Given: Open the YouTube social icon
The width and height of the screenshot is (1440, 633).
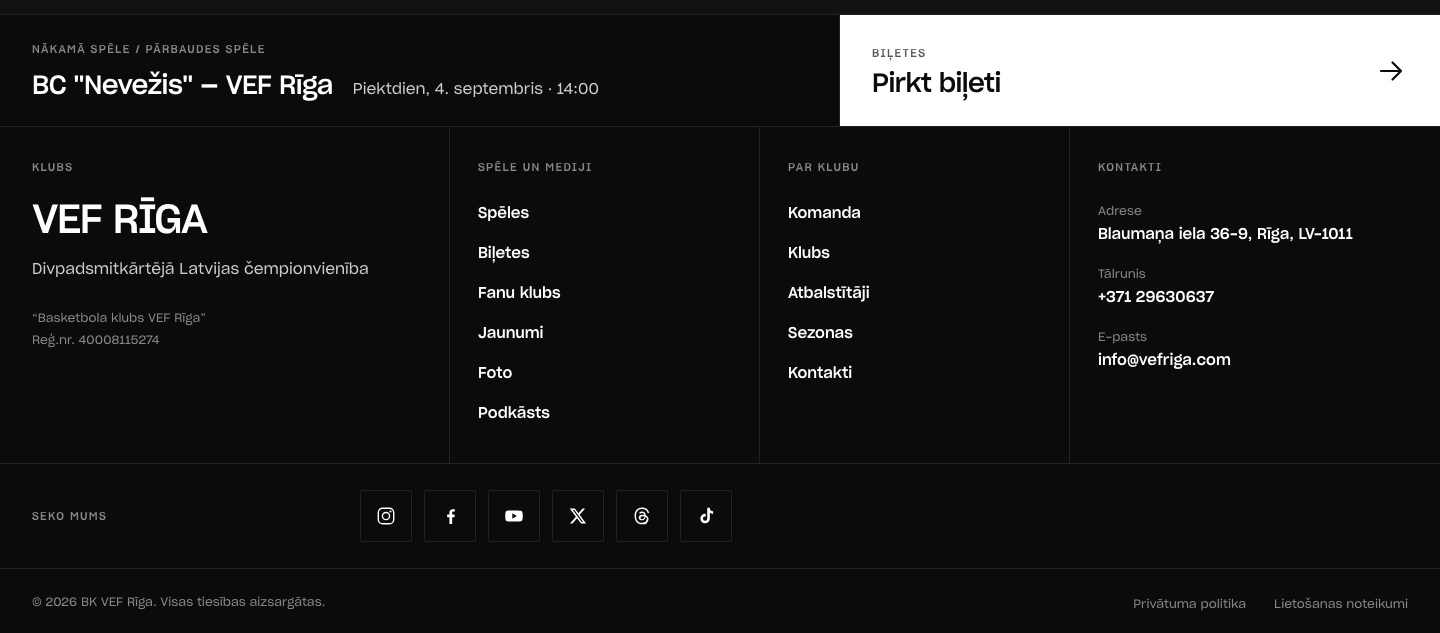Looking at the screenshot, I should coord(514,516).
